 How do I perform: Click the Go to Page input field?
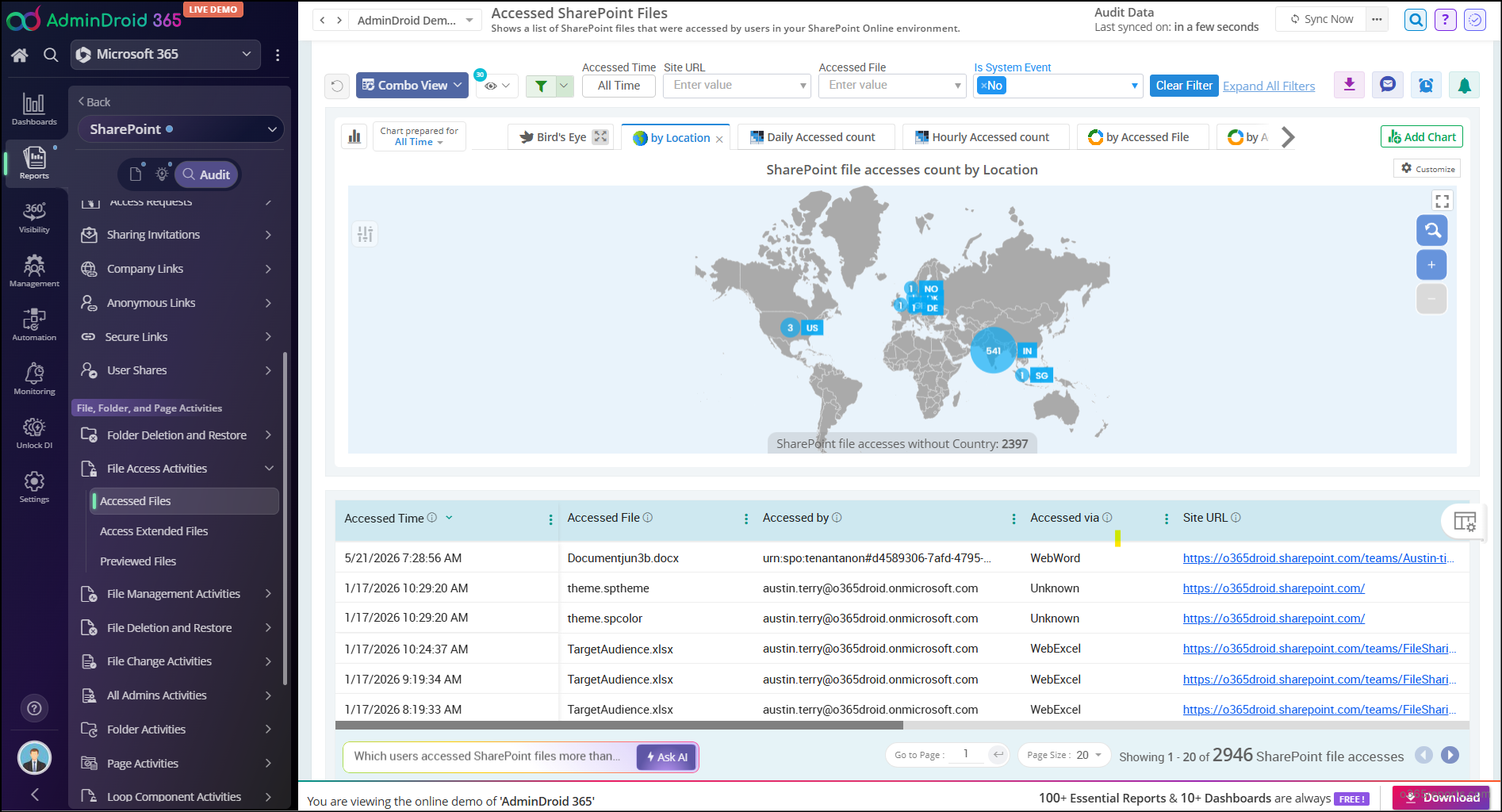point(965,755)
